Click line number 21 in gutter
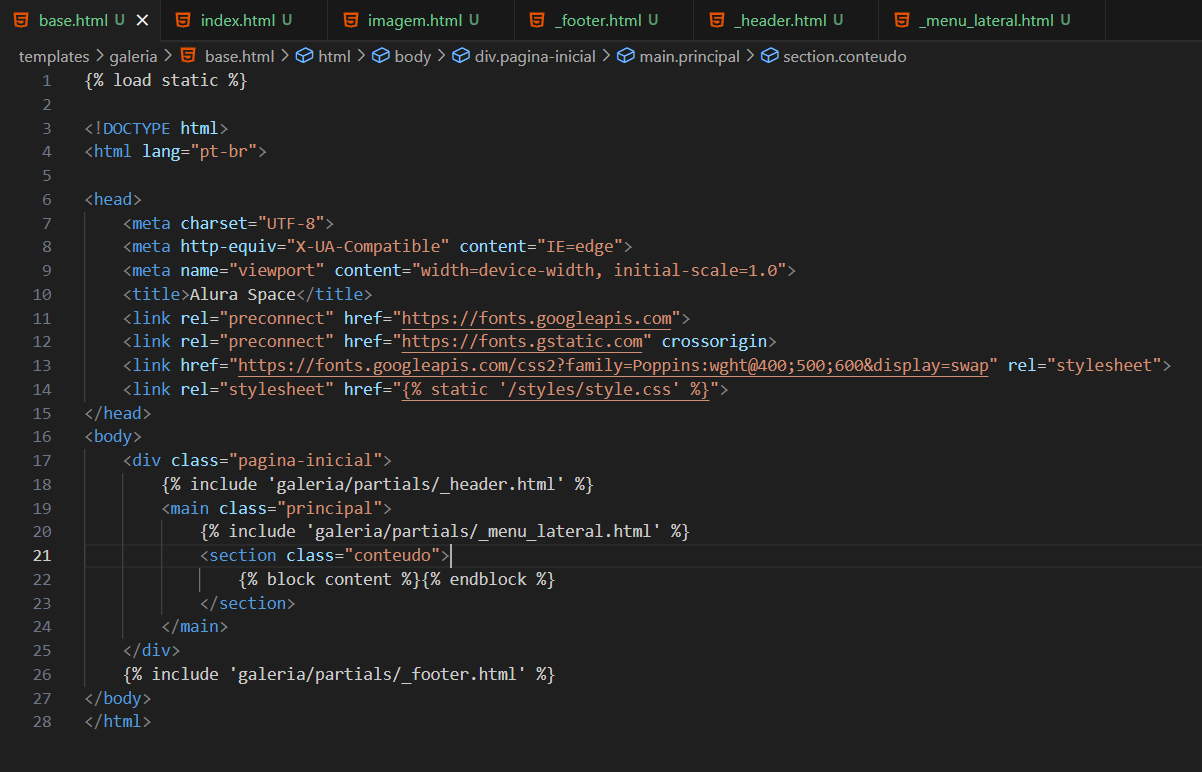The image size is (1202, 772). coord(42,556)
